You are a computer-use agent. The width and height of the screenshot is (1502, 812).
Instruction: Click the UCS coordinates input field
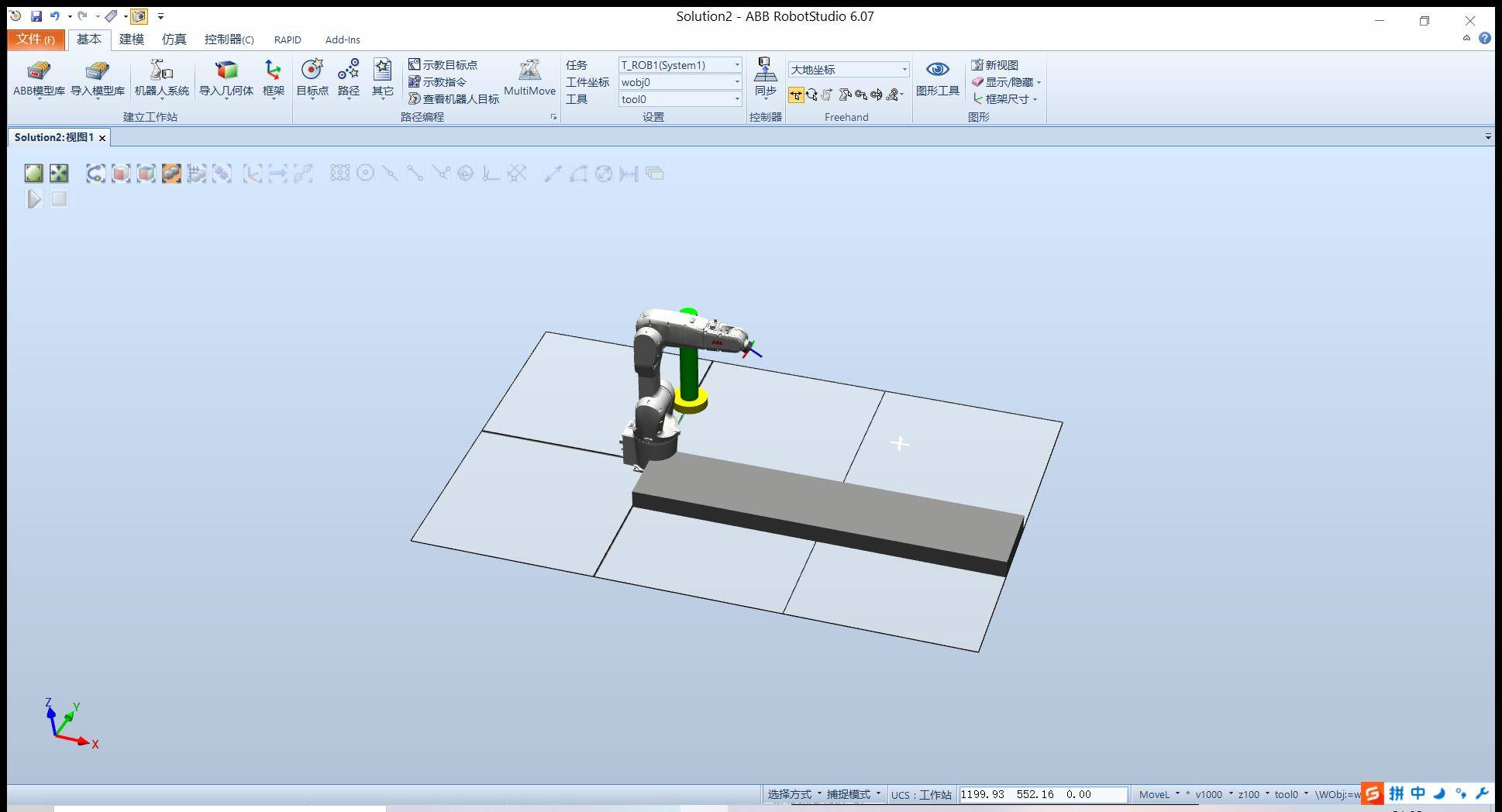coord(1042,794)
